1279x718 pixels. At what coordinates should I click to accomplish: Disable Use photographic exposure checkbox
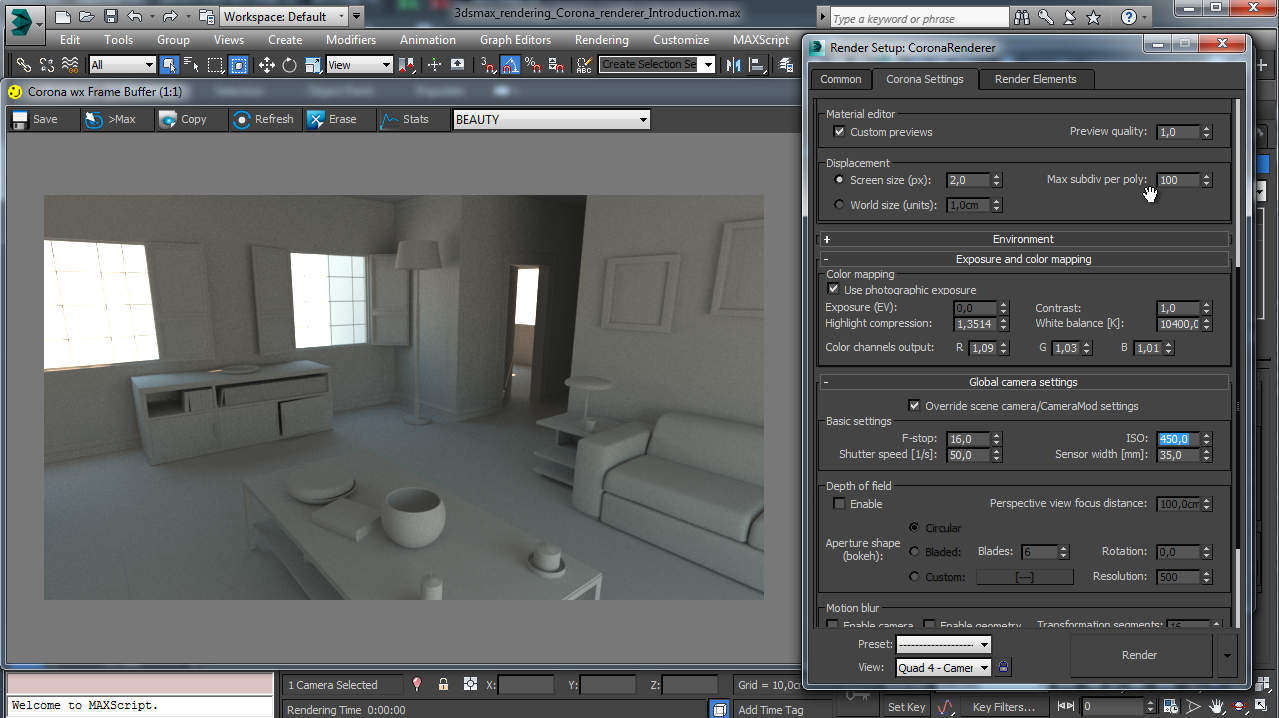(834, 290)
